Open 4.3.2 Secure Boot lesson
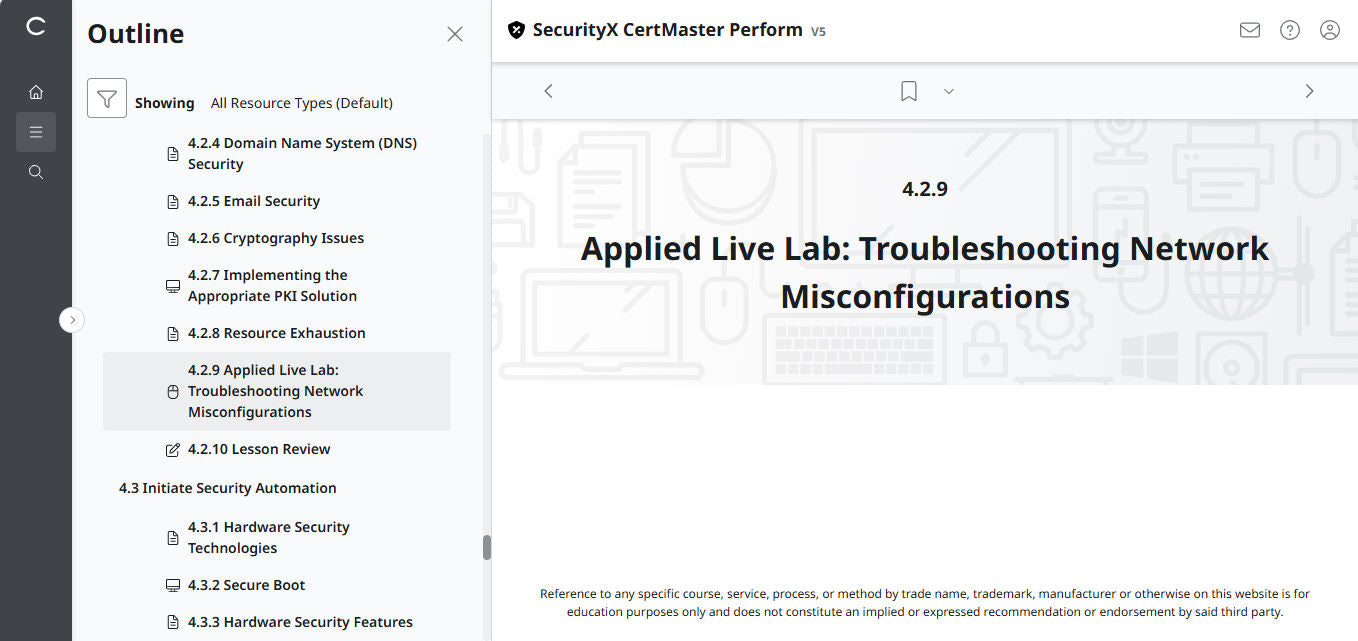This screenshot has width=1358, height=641. click(x=246, y=585)
